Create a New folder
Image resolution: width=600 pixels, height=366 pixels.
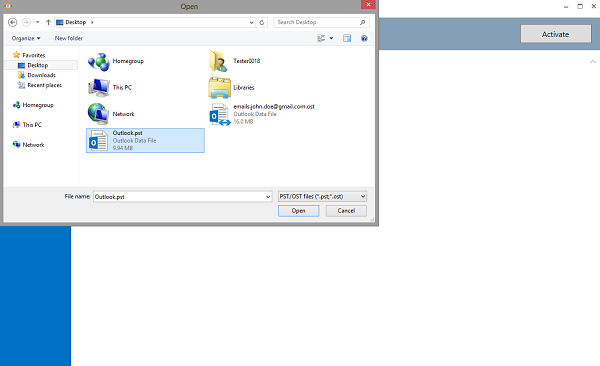[x=68, y=38]
